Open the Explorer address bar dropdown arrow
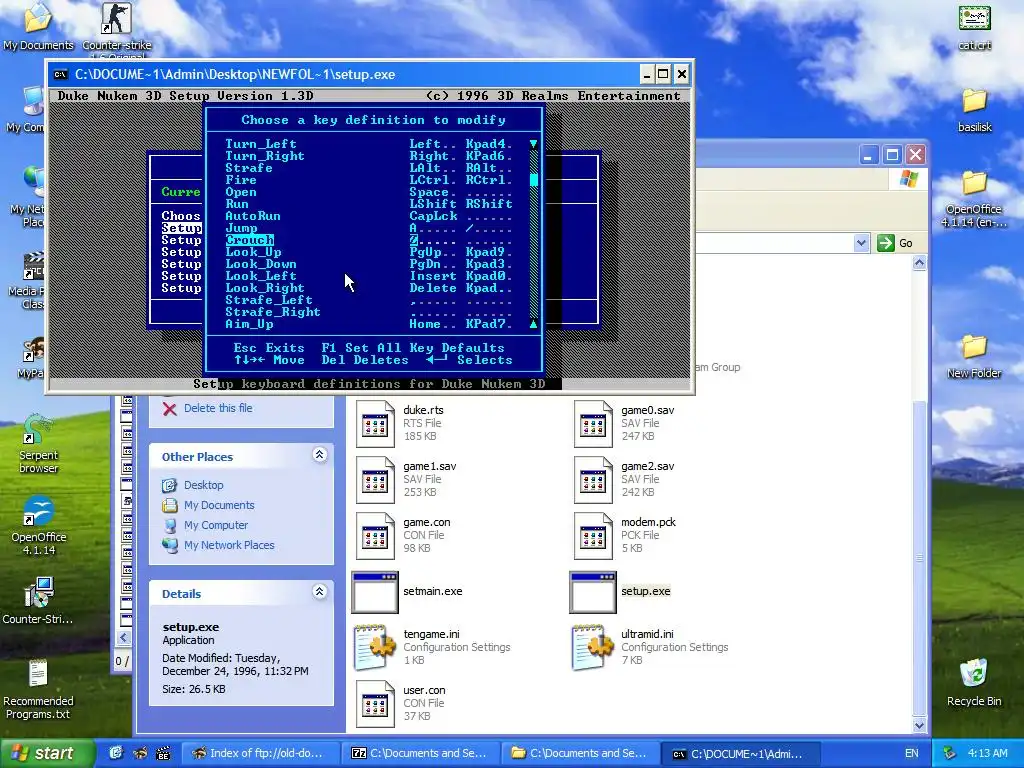The height and width of the screenshot is (768, 1024). 861,243
